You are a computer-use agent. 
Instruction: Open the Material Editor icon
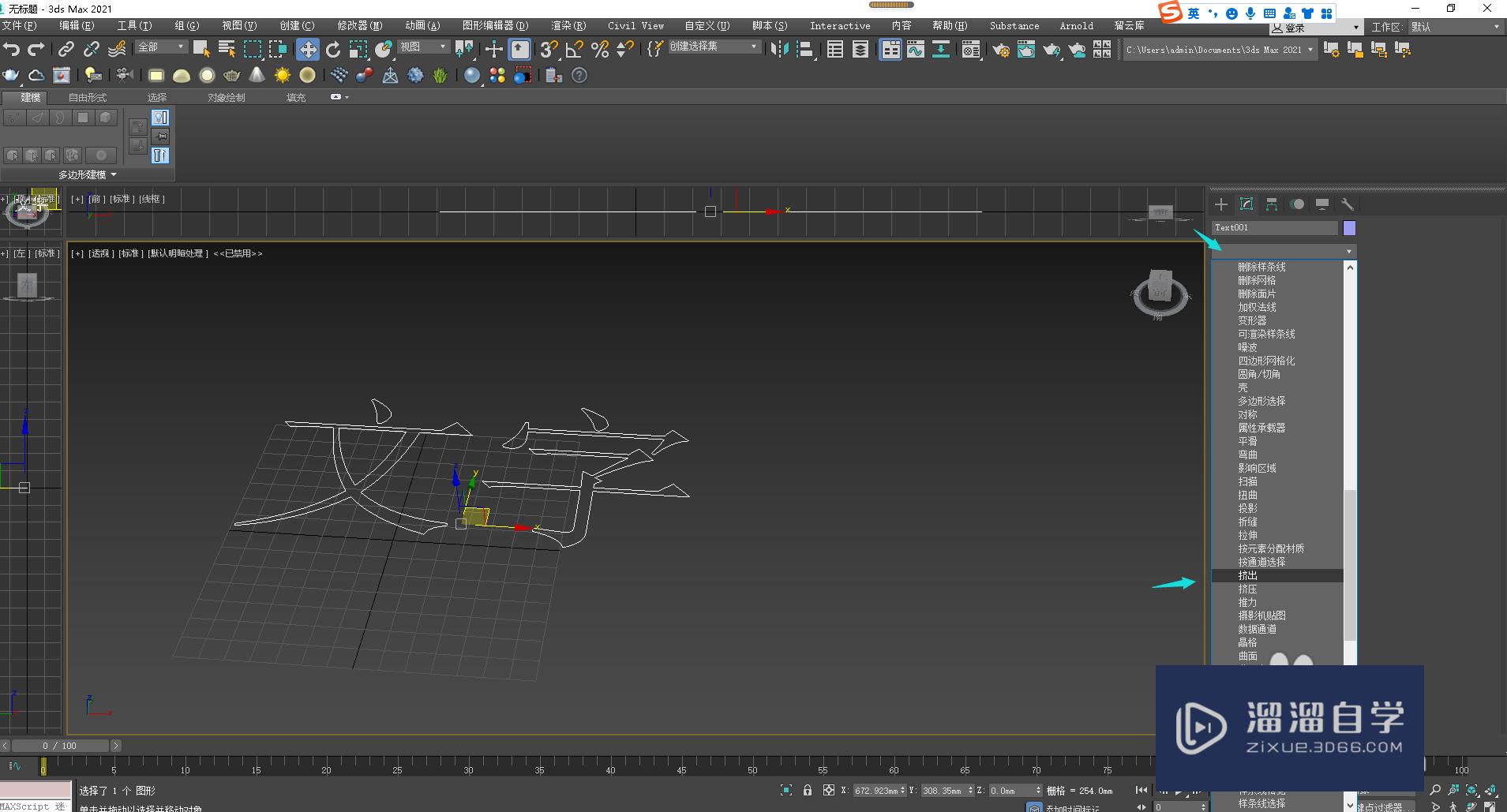[x=971, y=49]
